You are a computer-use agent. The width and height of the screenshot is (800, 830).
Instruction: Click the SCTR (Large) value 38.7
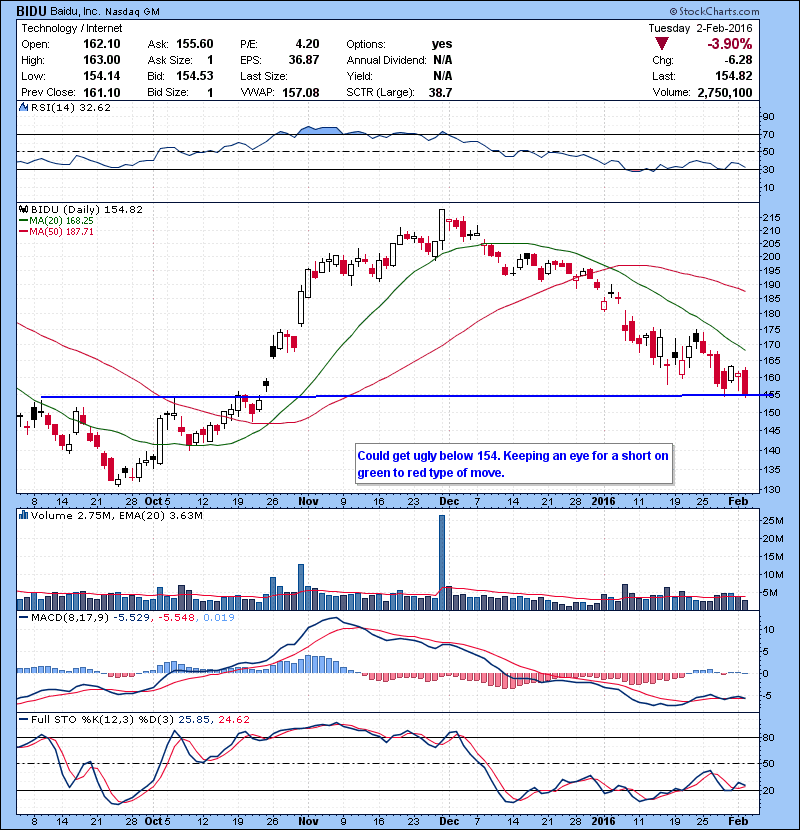coord(441,92)
